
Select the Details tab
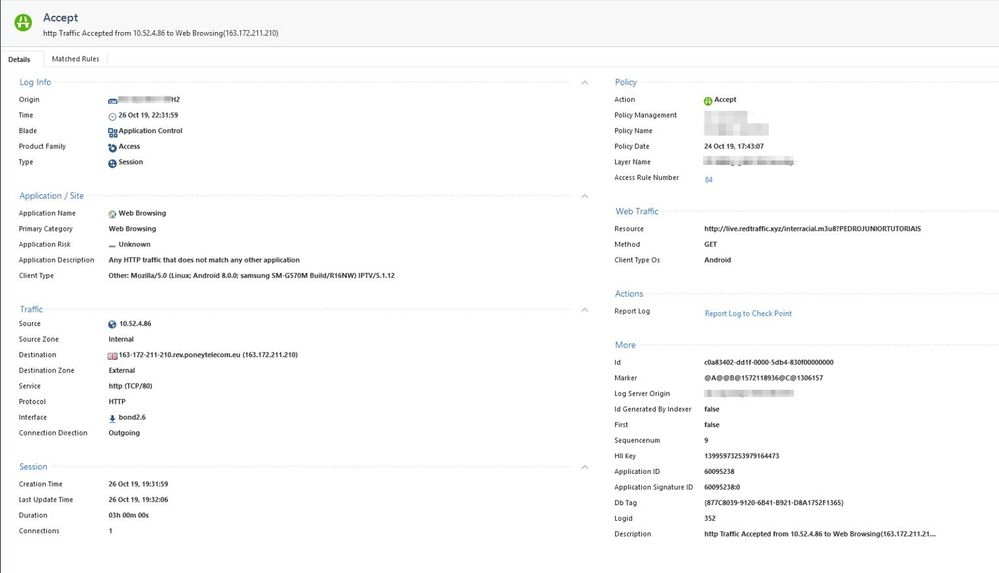(x=19, y=59)
